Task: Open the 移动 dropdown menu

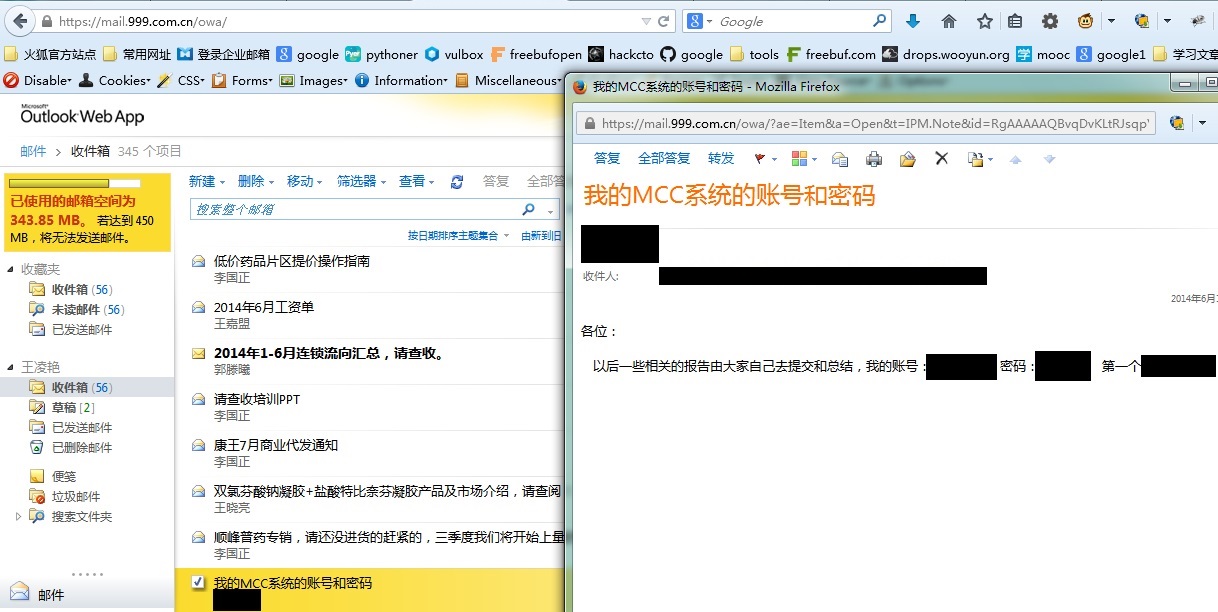Action: (x=305, y=181)
